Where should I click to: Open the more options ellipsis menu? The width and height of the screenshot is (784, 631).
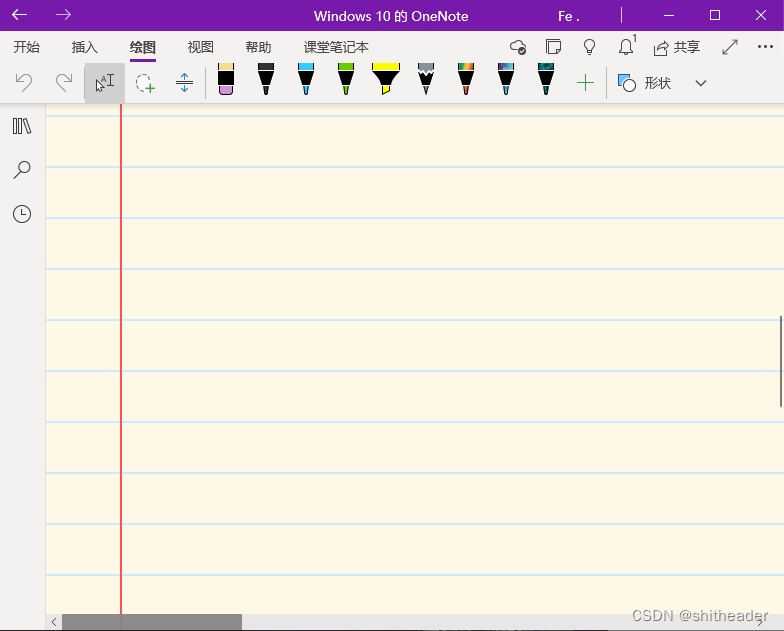click(x=765, y=47)
